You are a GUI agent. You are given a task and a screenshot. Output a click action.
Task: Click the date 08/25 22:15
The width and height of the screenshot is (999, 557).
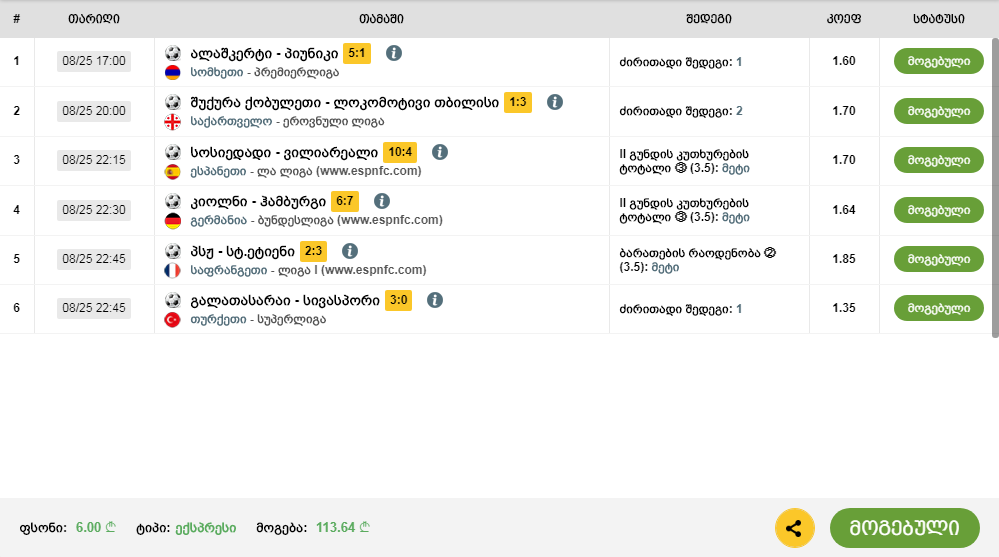(x=94, y=160)
